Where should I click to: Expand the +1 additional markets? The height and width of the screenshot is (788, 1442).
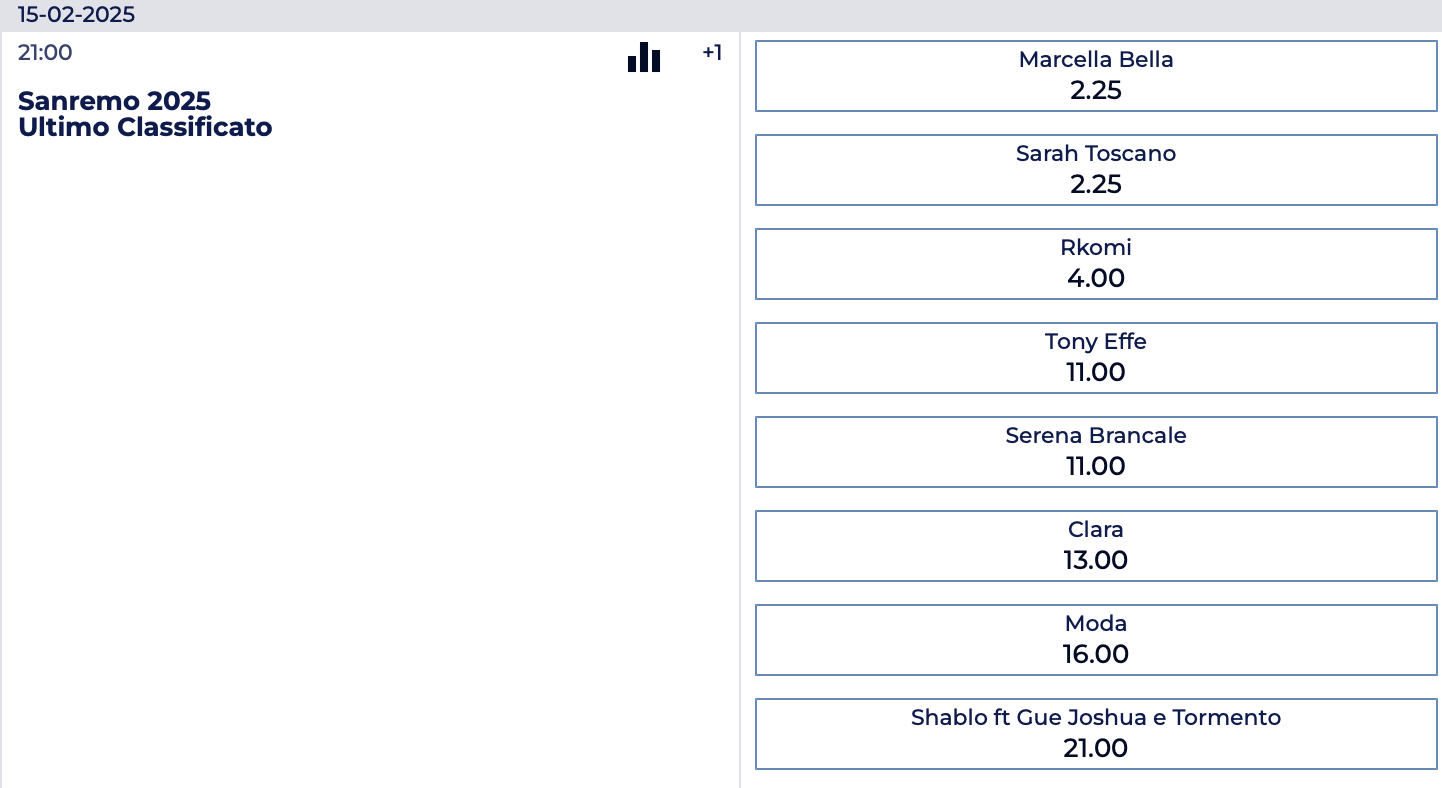(712, 53)
